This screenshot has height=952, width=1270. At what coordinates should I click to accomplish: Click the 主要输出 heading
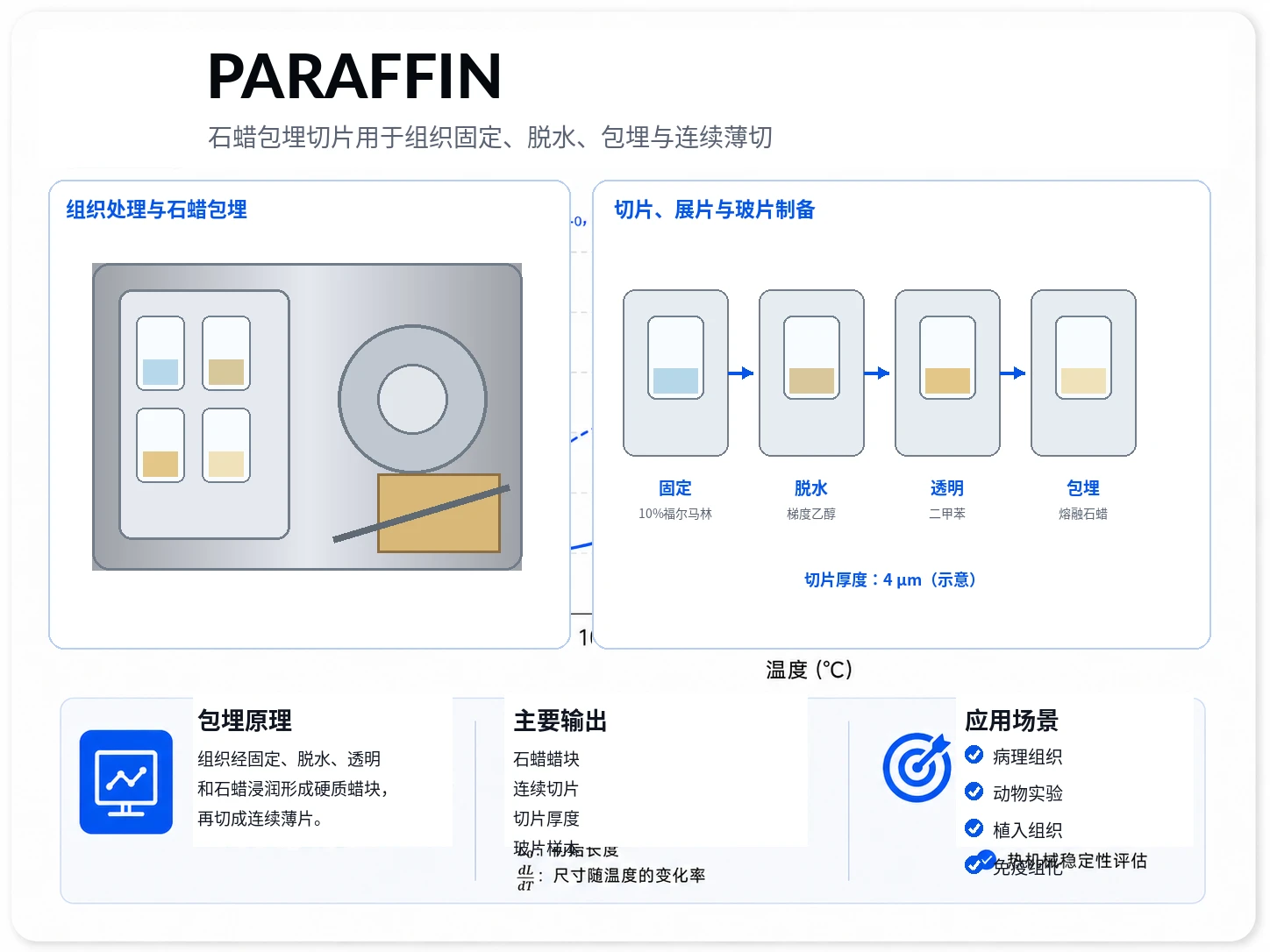pyautogui.click(x=560, y=721)
